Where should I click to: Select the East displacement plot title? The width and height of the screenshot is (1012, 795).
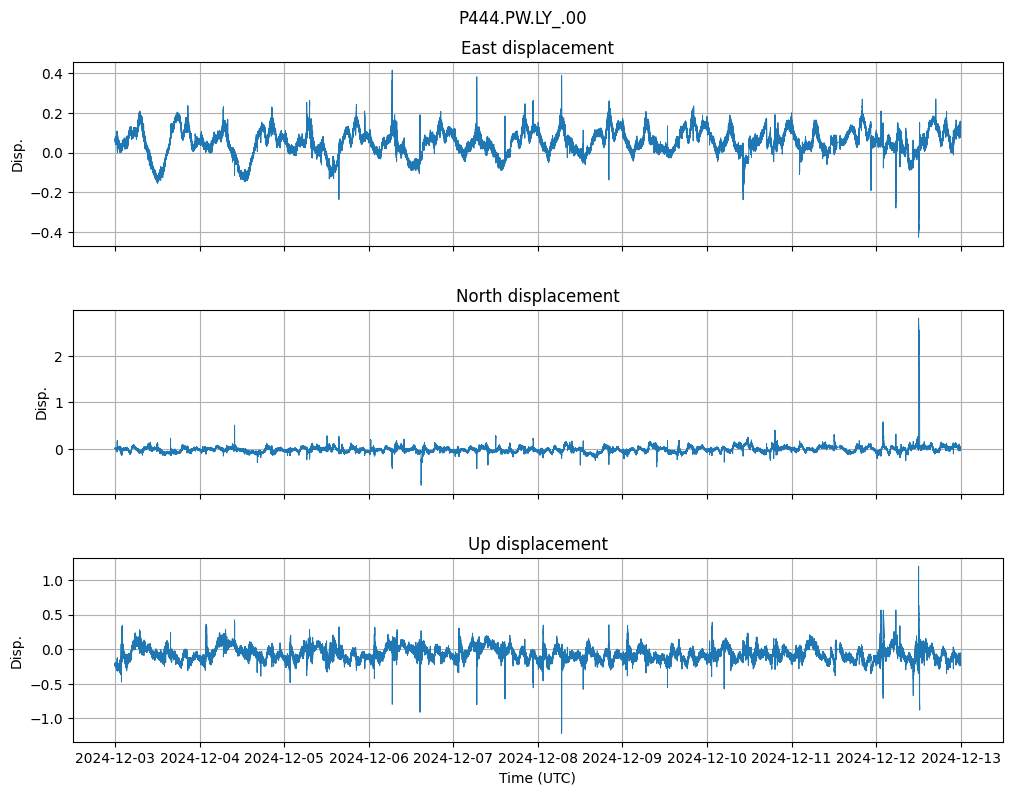537,48
